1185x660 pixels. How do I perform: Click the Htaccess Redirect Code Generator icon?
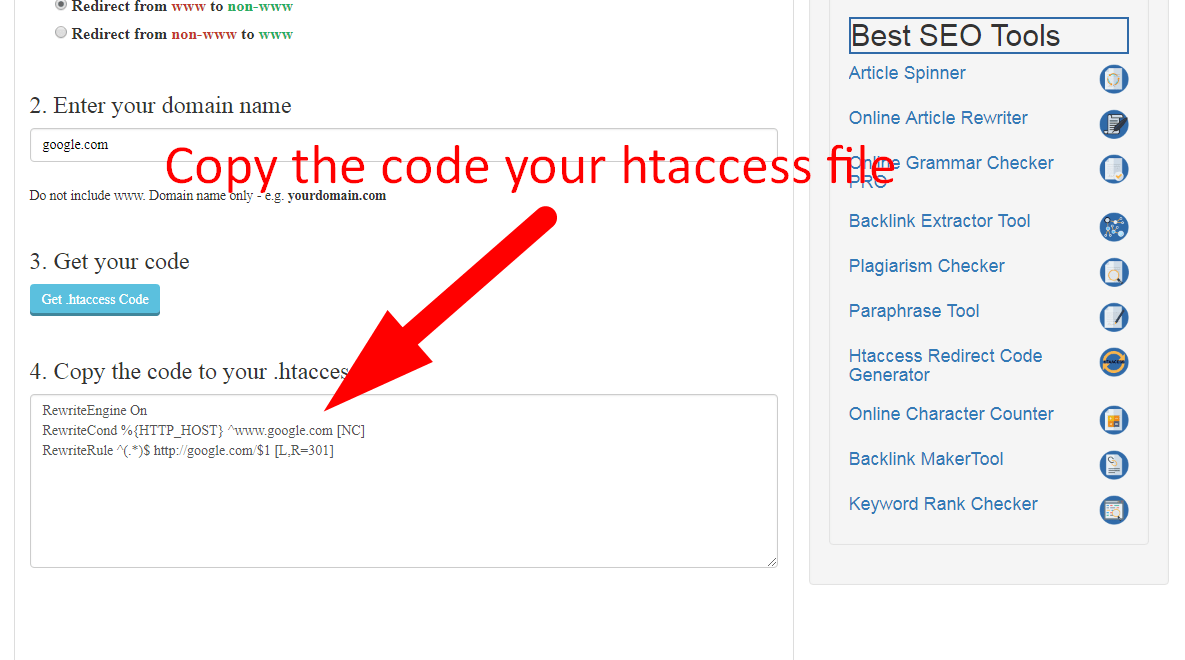click(x=1113, y=362)
